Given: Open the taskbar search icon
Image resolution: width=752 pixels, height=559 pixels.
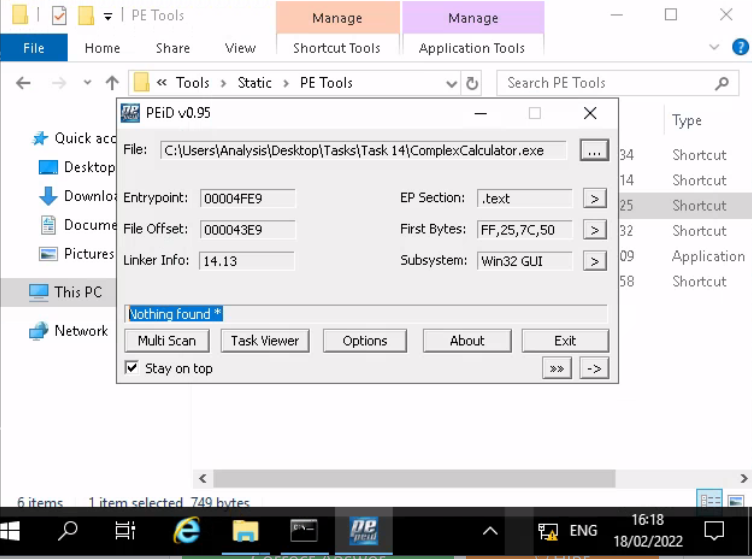Looking at the screenshot, I should click(x=69, y=530).
